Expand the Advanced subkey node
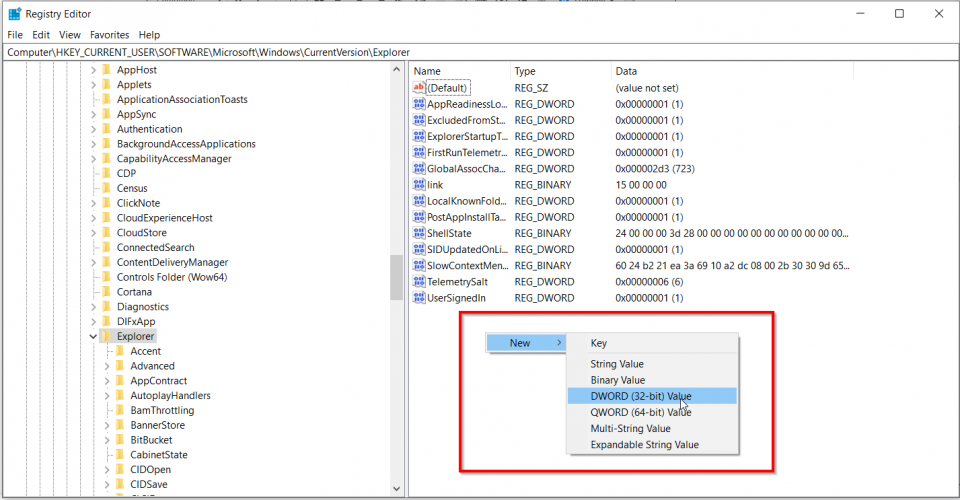Screen dimensions: 960x500 click(x=107, y=366)
